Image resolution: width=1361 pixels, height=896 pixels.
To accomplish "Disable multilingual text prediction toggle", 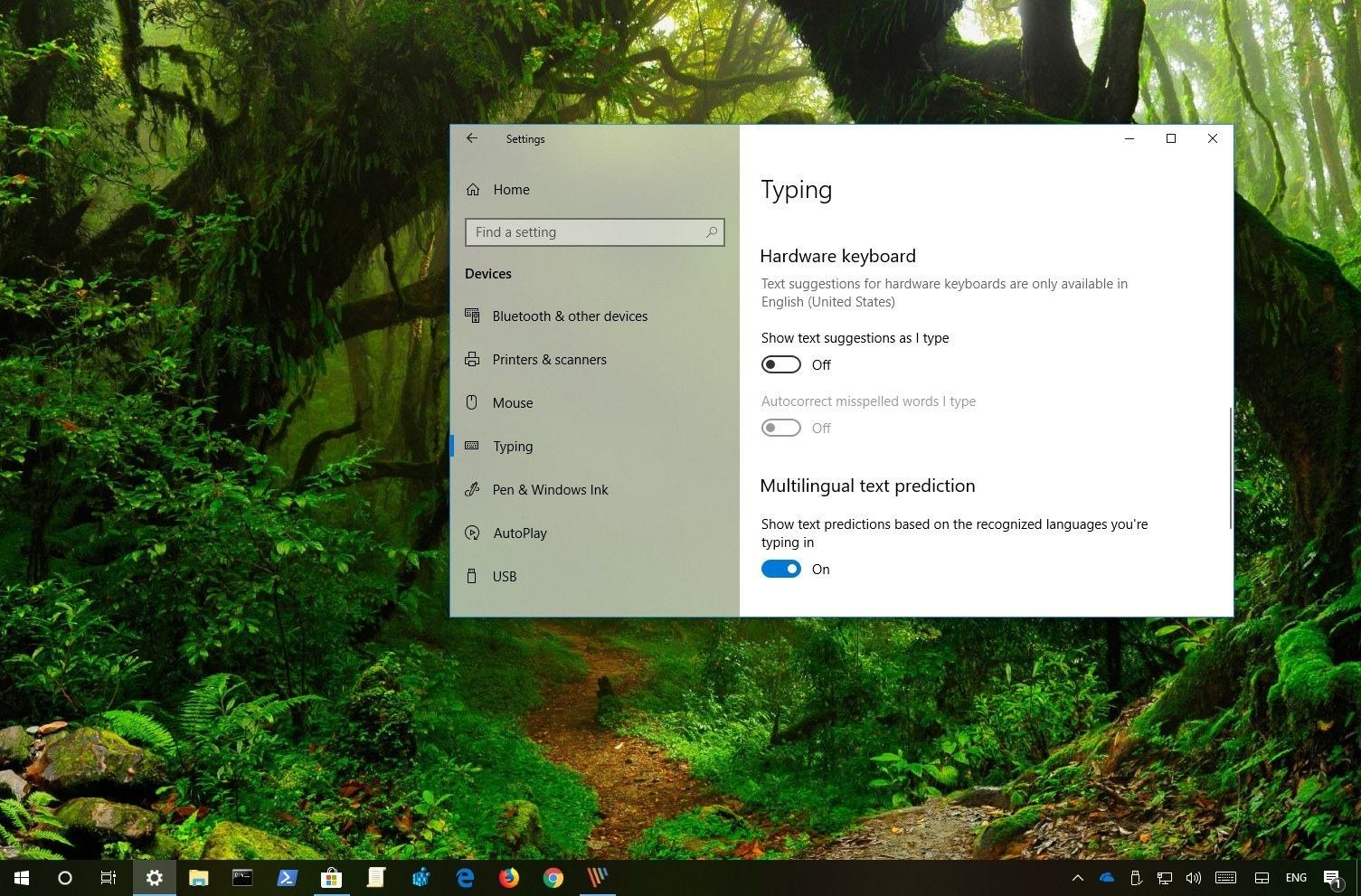I will [x=780, y=569].
